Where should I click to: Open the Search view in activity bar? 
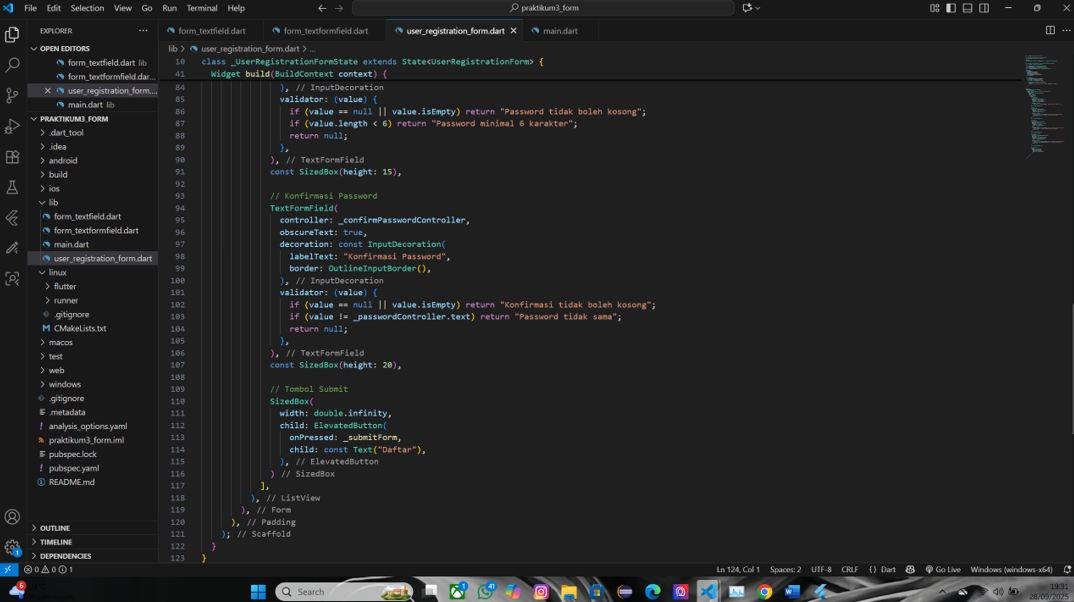click(x=12, y=65)
